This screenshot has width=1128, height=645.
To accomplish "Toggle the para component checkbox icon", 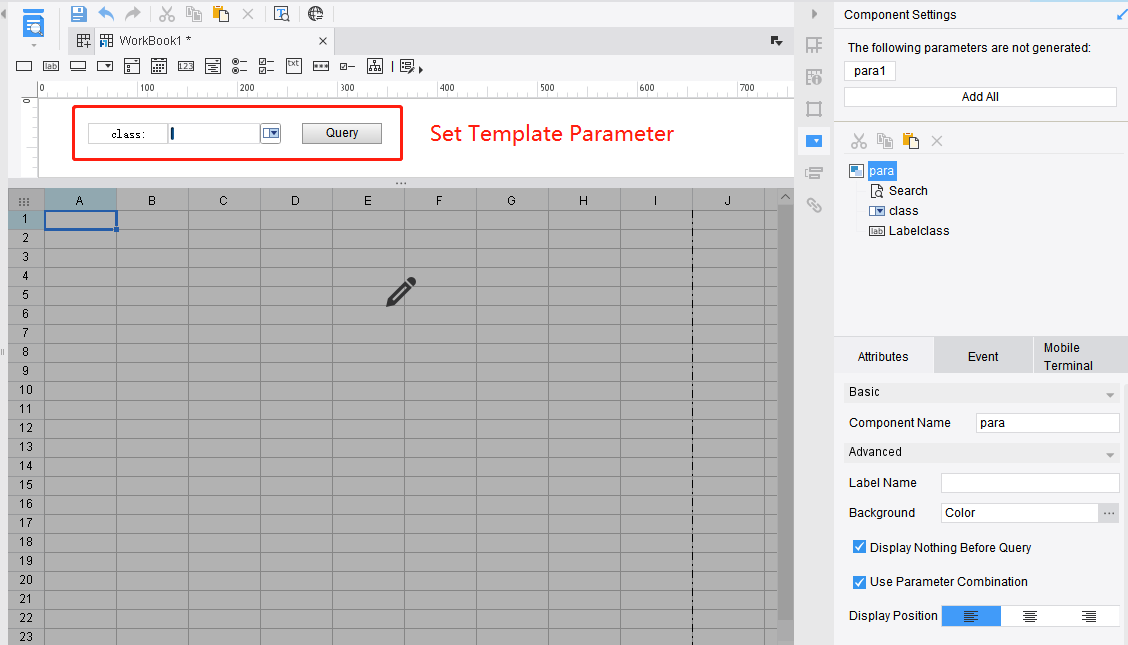I will coord(856,170).
